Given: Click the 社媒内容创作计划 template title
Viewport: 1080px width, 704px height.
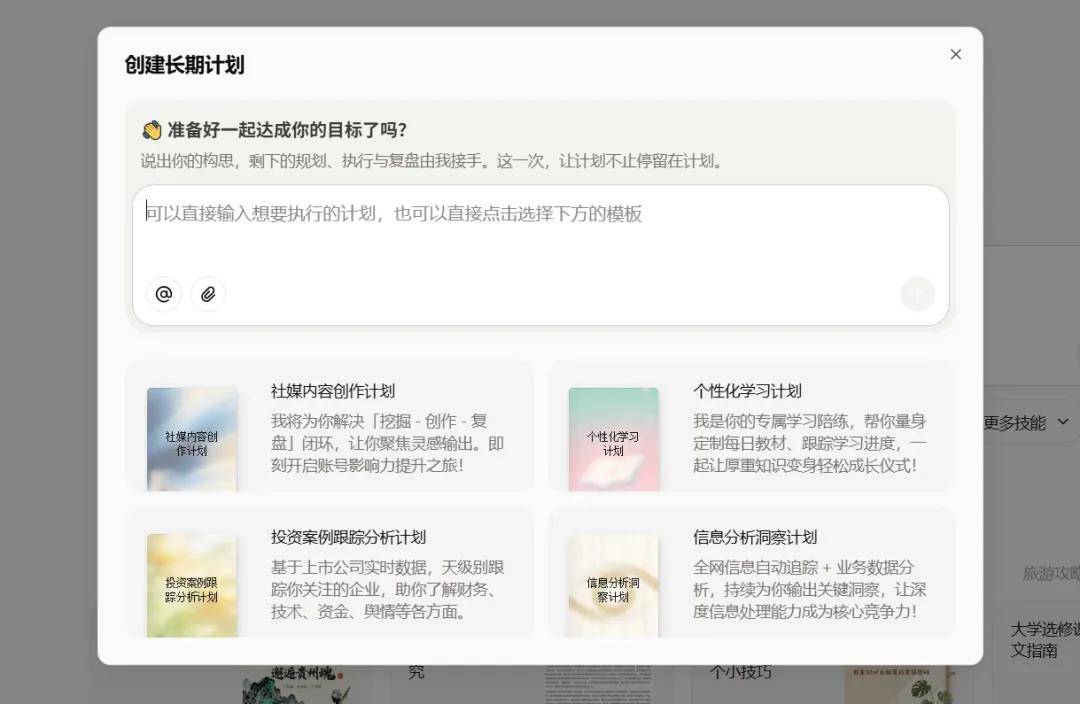Looking at the screenshot, I should (333, 391).
